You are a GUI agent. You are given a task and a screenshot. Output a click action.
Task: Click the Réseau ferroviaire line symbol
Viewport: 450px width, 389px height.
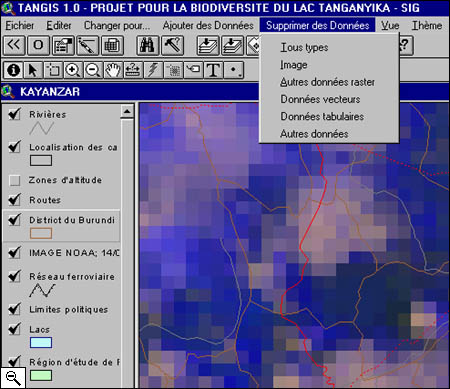coord(42,290)
